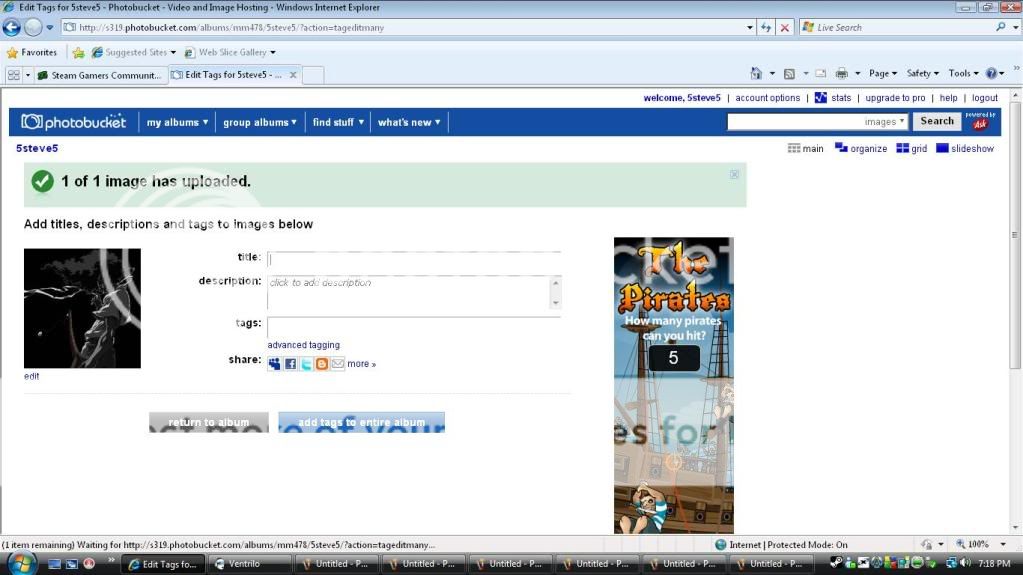The height and width of the screenshot is (575, 1023).
Task: Share image via the Twitter icon
Action: pos(306,364)
